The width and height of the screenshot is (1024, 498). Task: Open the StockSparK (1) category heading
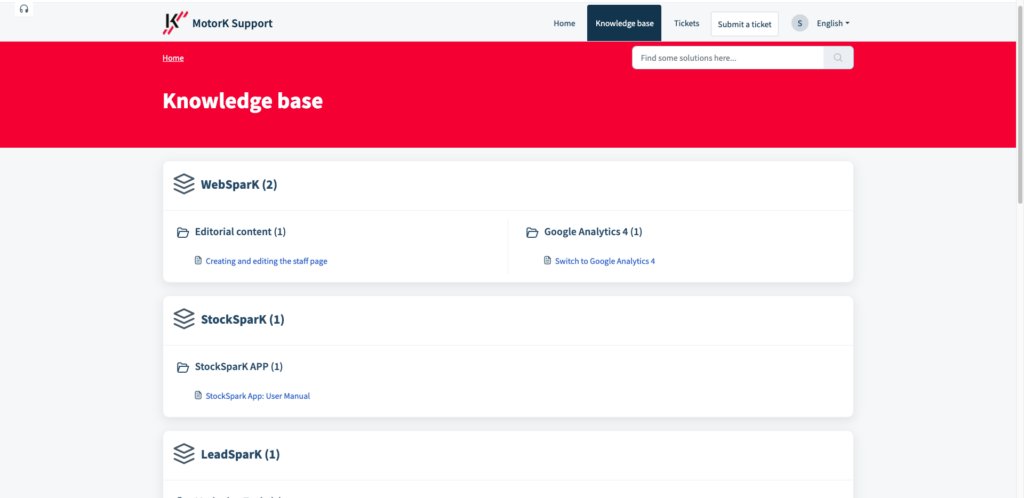tap(242, 320)
